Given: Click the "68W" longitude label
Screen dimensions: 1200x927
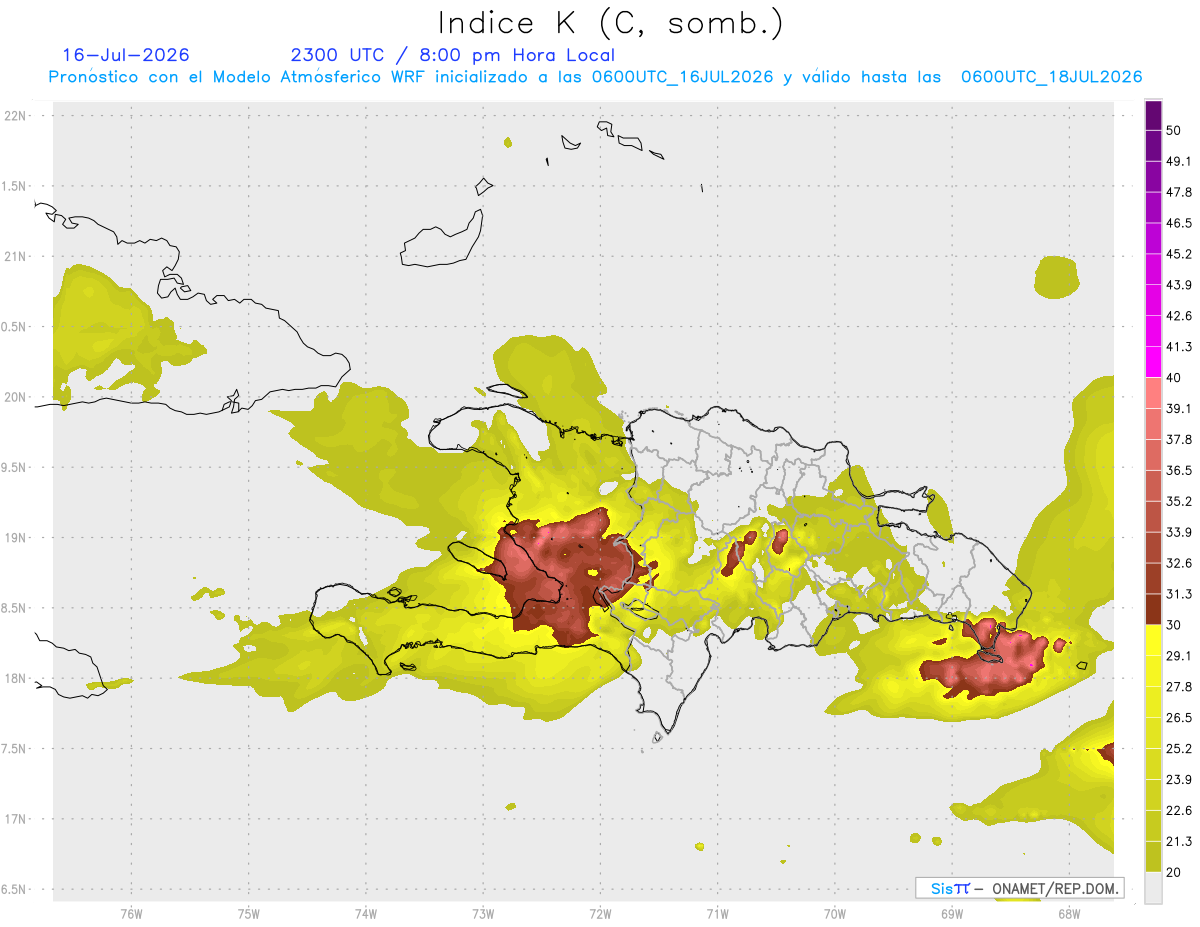Looking at the screenshot, I should point(1069,915).
